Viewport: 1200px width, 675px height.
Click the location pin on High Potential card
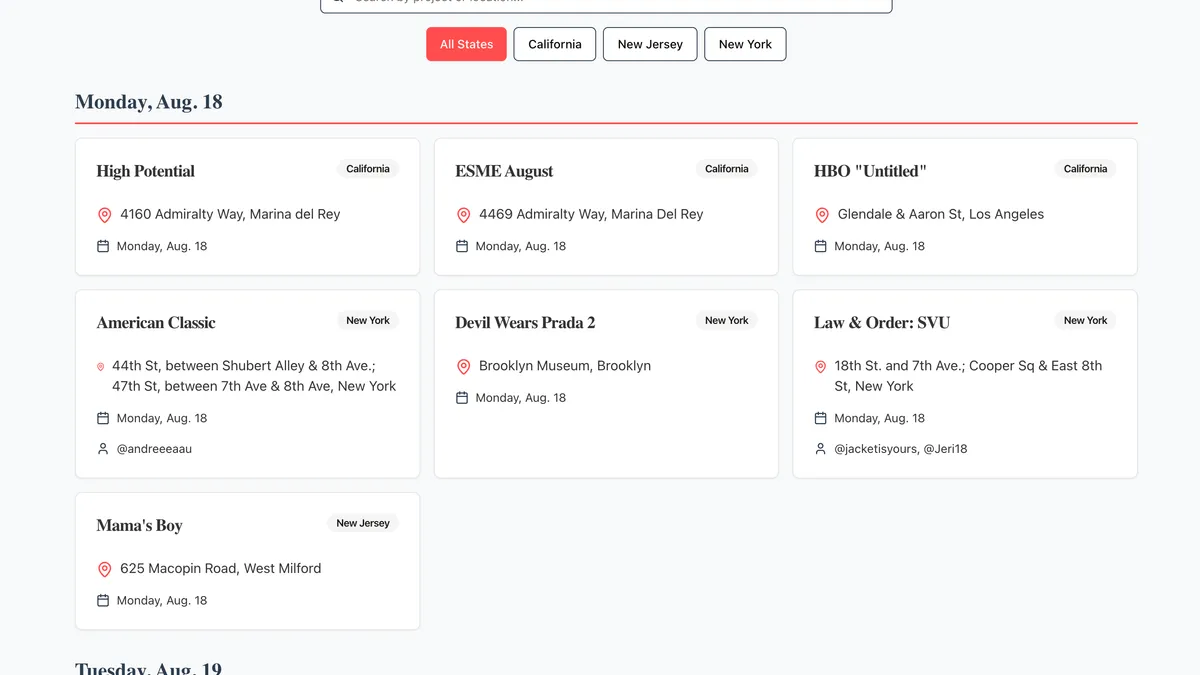click(x=104, y=215)
